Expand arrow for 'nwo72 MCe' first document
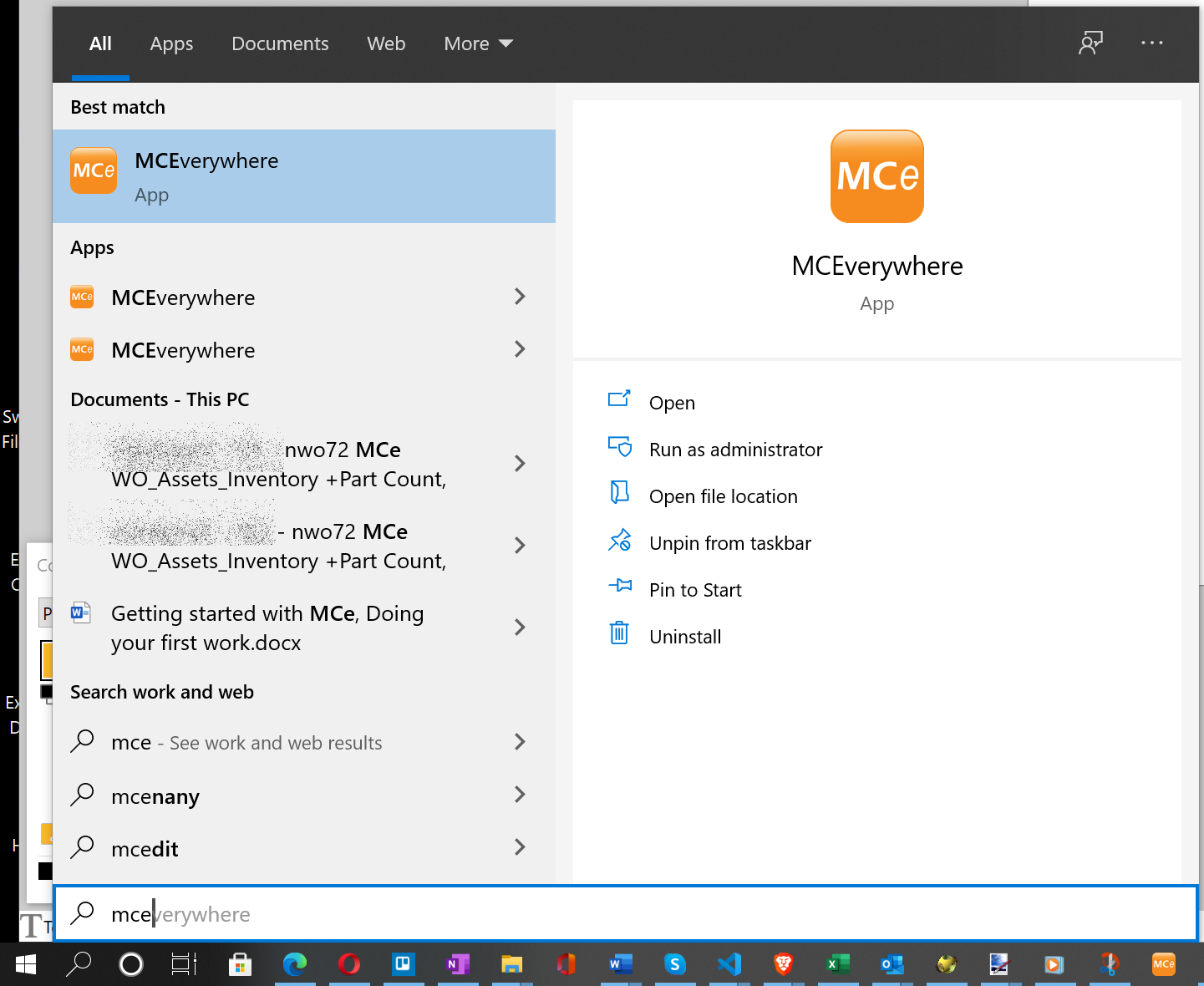 520,464
